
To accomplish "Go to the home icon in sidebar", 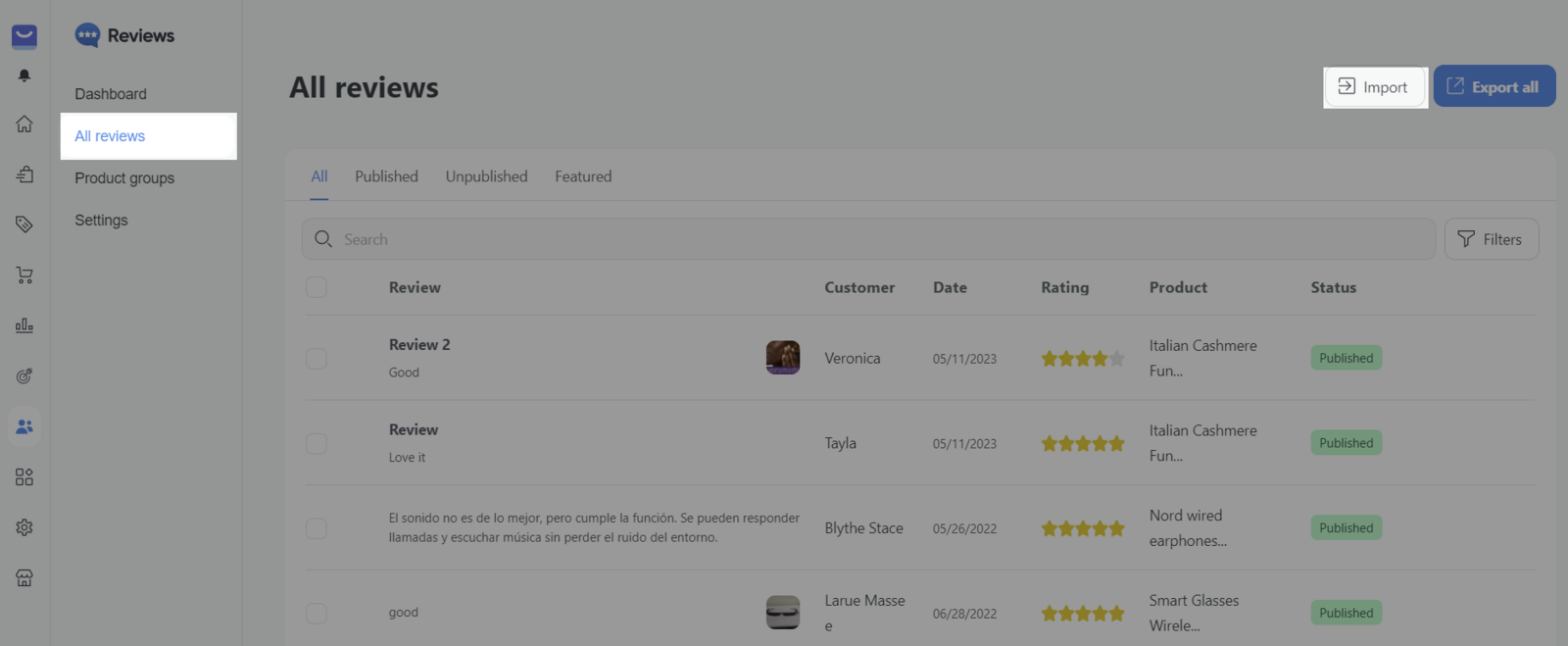I will click(x=24, y=124).
